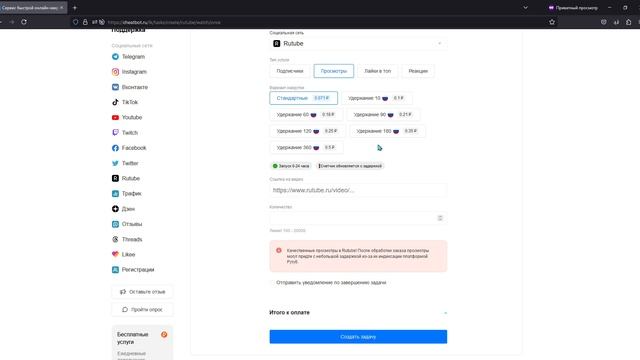
Task: Select the Просмотры service type
Action: 333,71
